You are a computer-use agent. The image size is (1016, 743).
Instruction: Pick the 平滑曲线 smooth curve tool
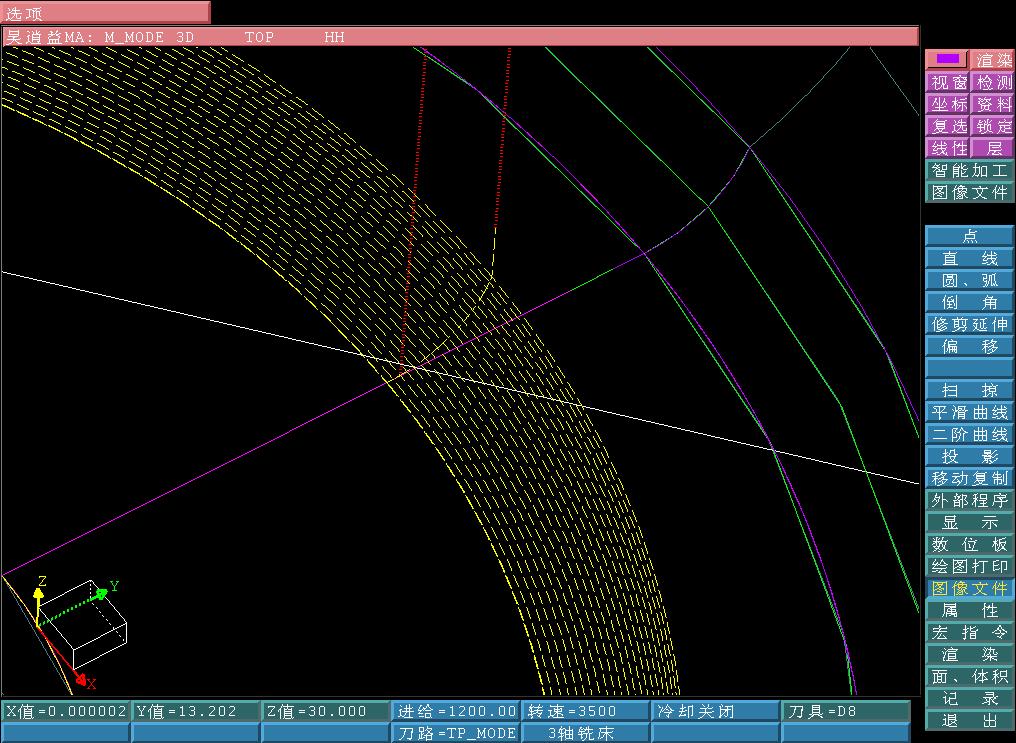(x=969, y=412)
